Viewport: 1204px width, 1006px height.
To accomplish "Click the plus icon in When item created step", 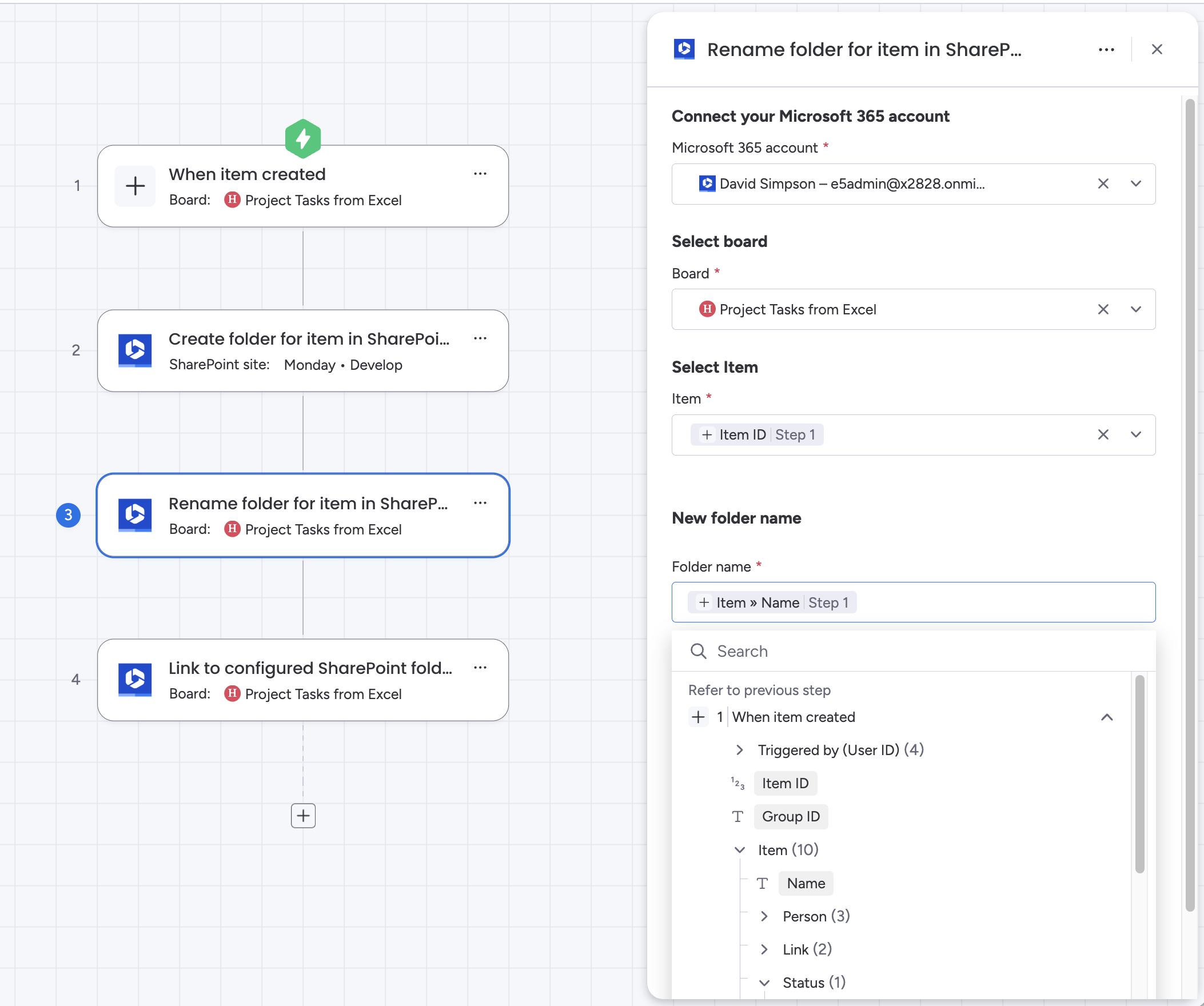I will [135, 186].
